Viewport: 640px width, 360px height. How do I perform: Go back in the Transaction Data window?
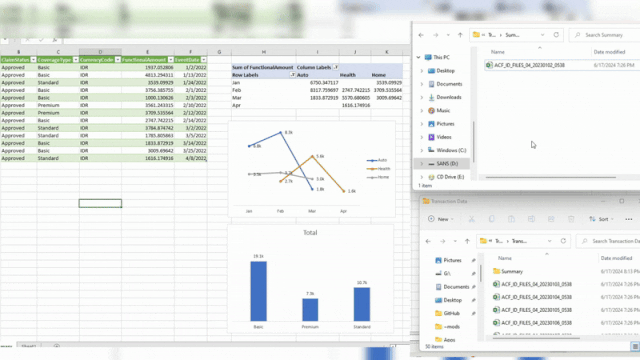[x=428, y=241]
